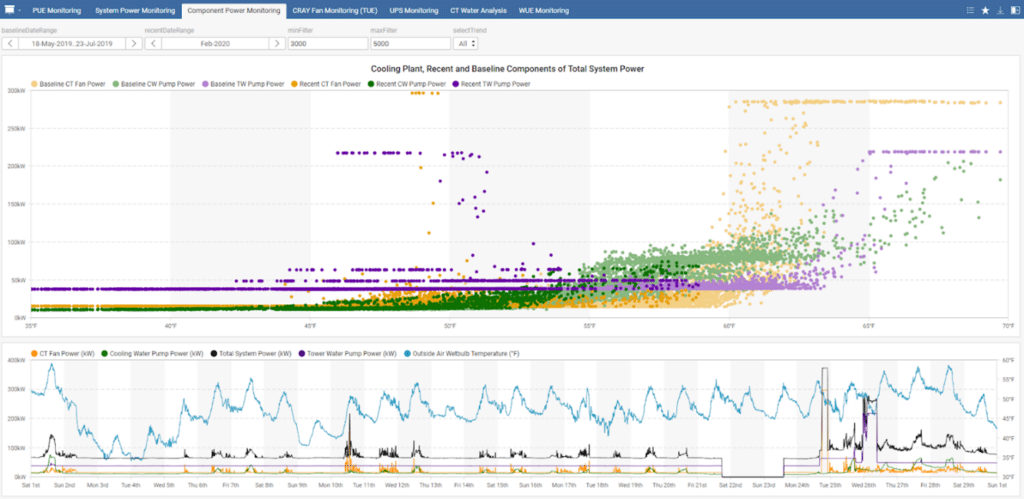This screenshot has height=499, width=1024.
Task: Open WUE Monitoring tab
Action: (543, 10)
